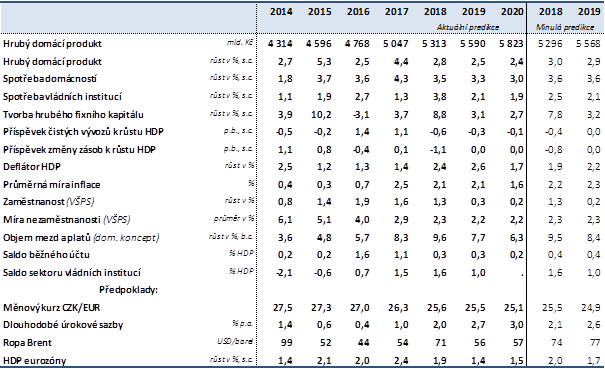Click unit label průměr v %
The image size is (605, 369).
pyautogui.click(x=234, y=218)
